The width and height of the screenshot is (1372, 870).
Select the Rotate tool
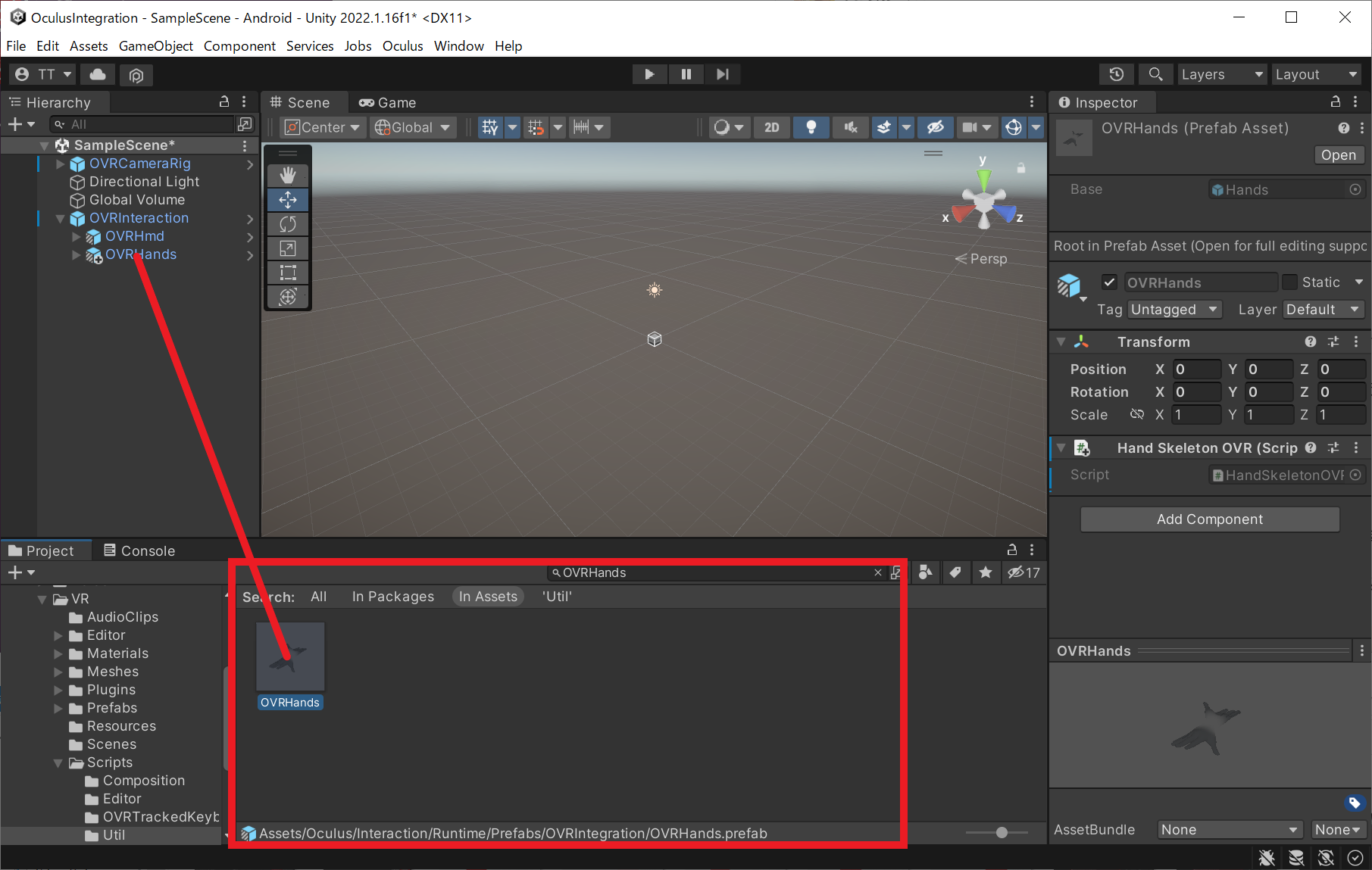pos(288,224)
